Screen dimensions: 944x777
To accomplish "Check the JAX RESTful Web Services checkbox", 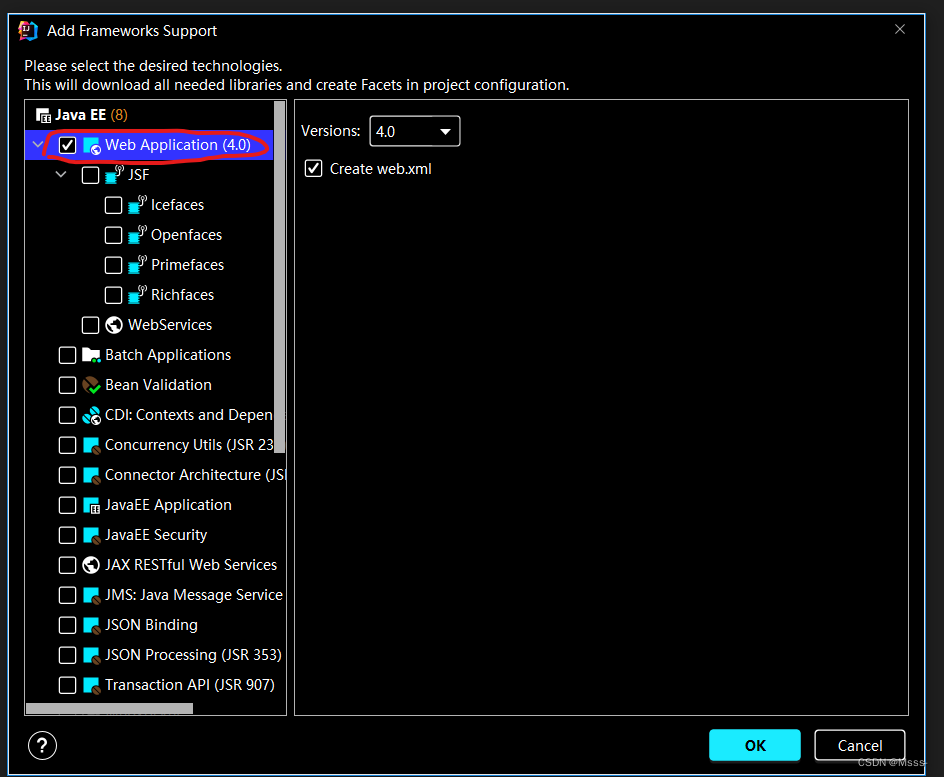I will 67,565.
